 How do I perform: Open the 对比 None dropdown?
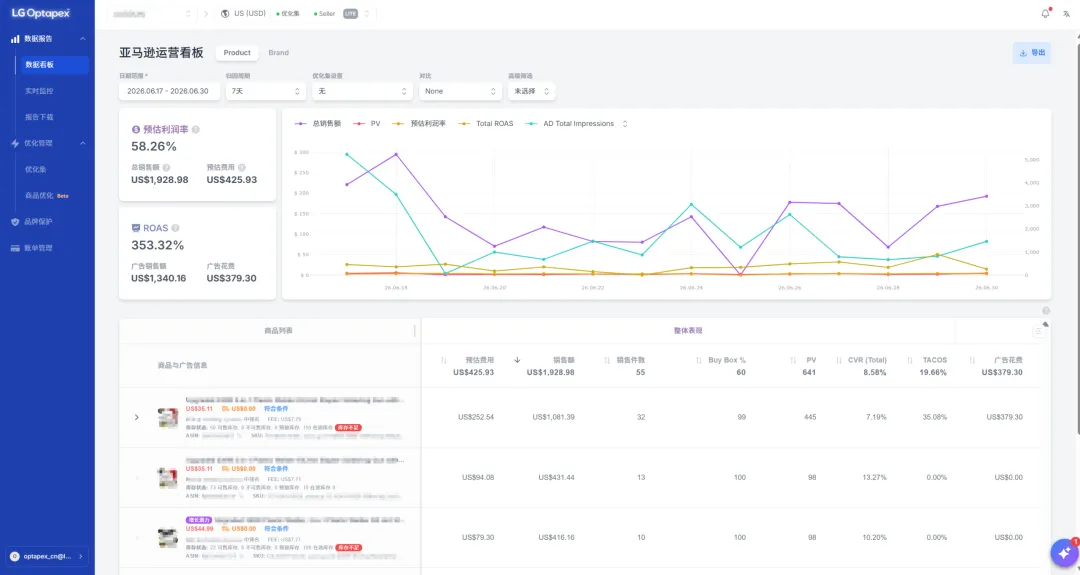coord(460,91)
